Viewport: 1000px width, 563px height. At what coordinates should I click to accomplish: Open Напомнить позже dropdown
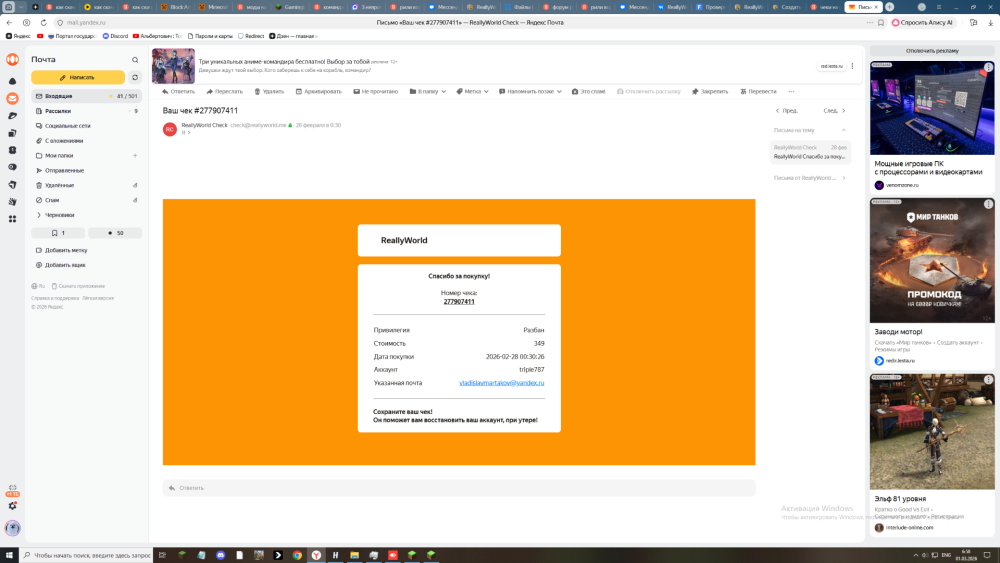tap(530, 92)
